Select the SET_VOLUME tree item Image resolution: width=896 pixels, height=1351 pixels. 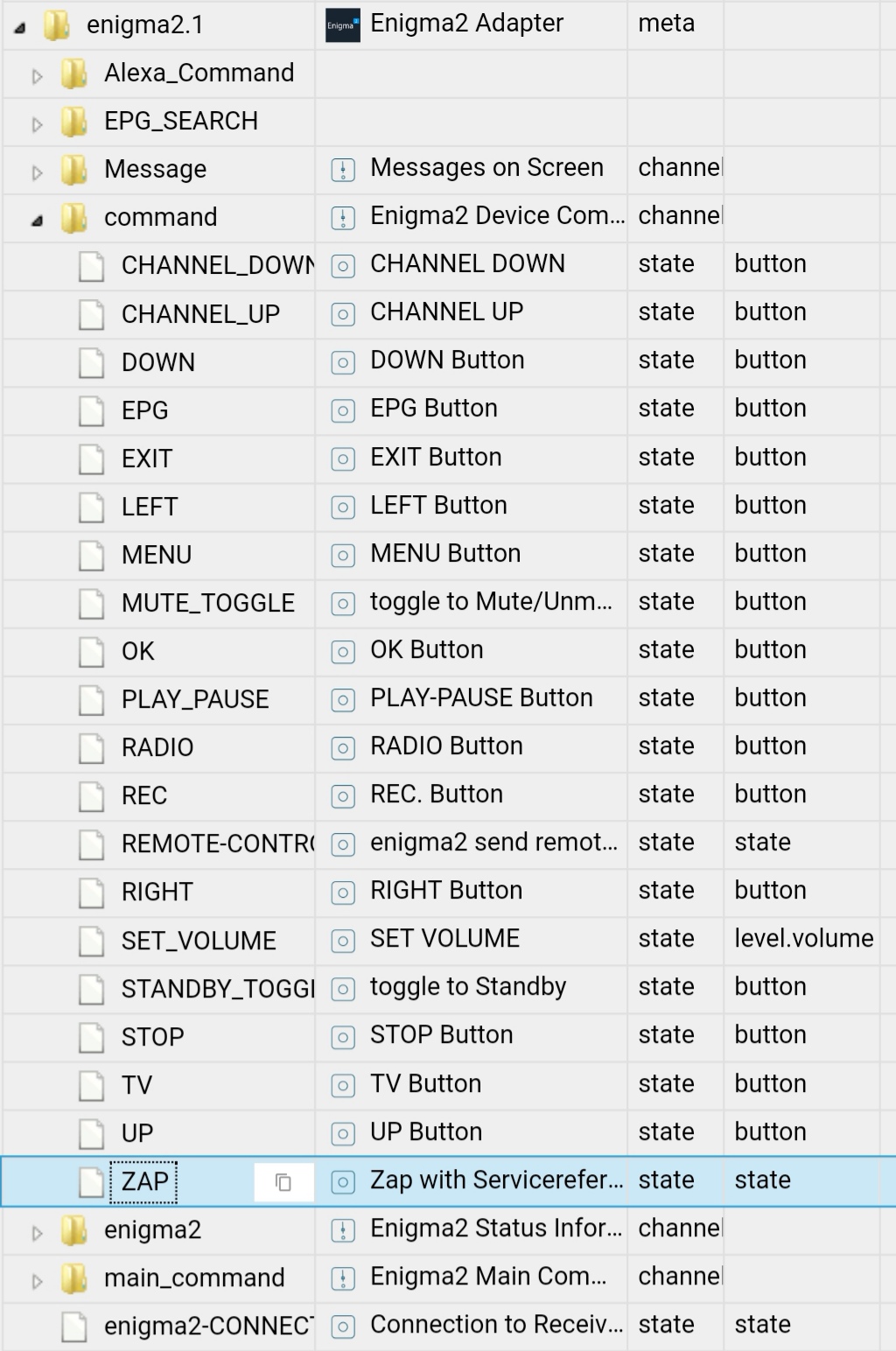point(199,941)
